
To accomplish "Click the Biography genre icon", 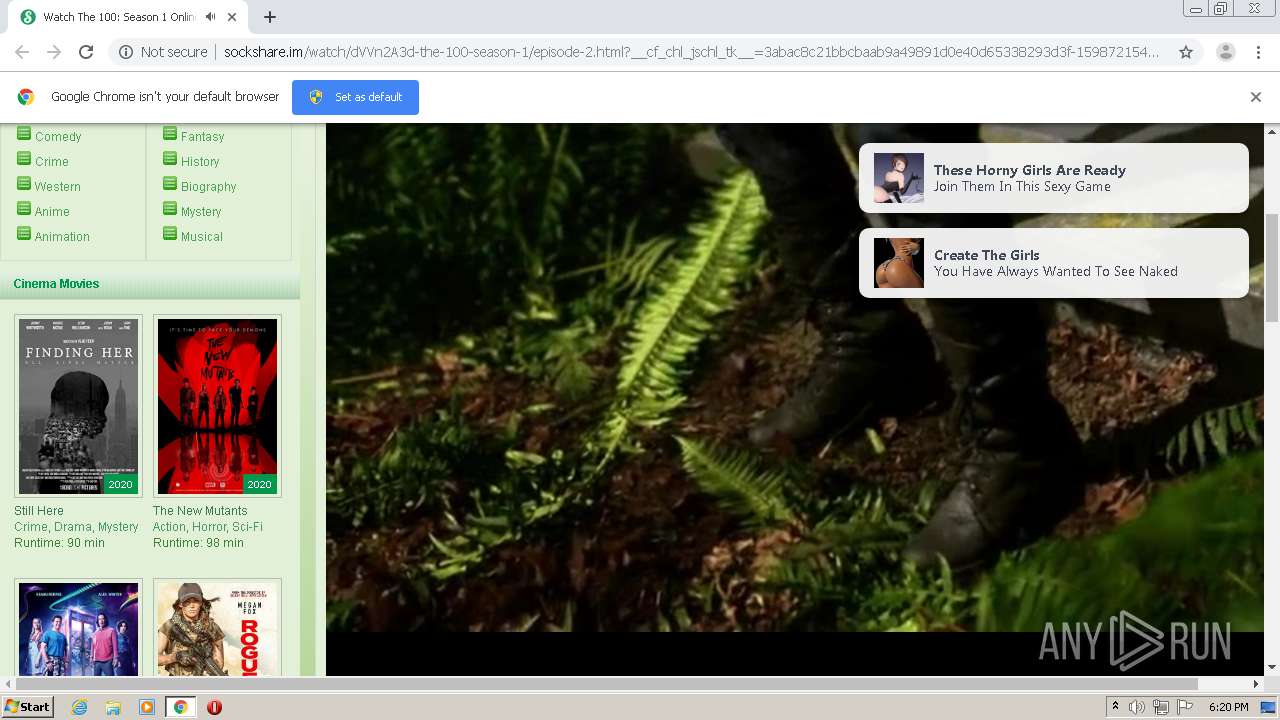I will pyautogui.click(x=170, y=183).
